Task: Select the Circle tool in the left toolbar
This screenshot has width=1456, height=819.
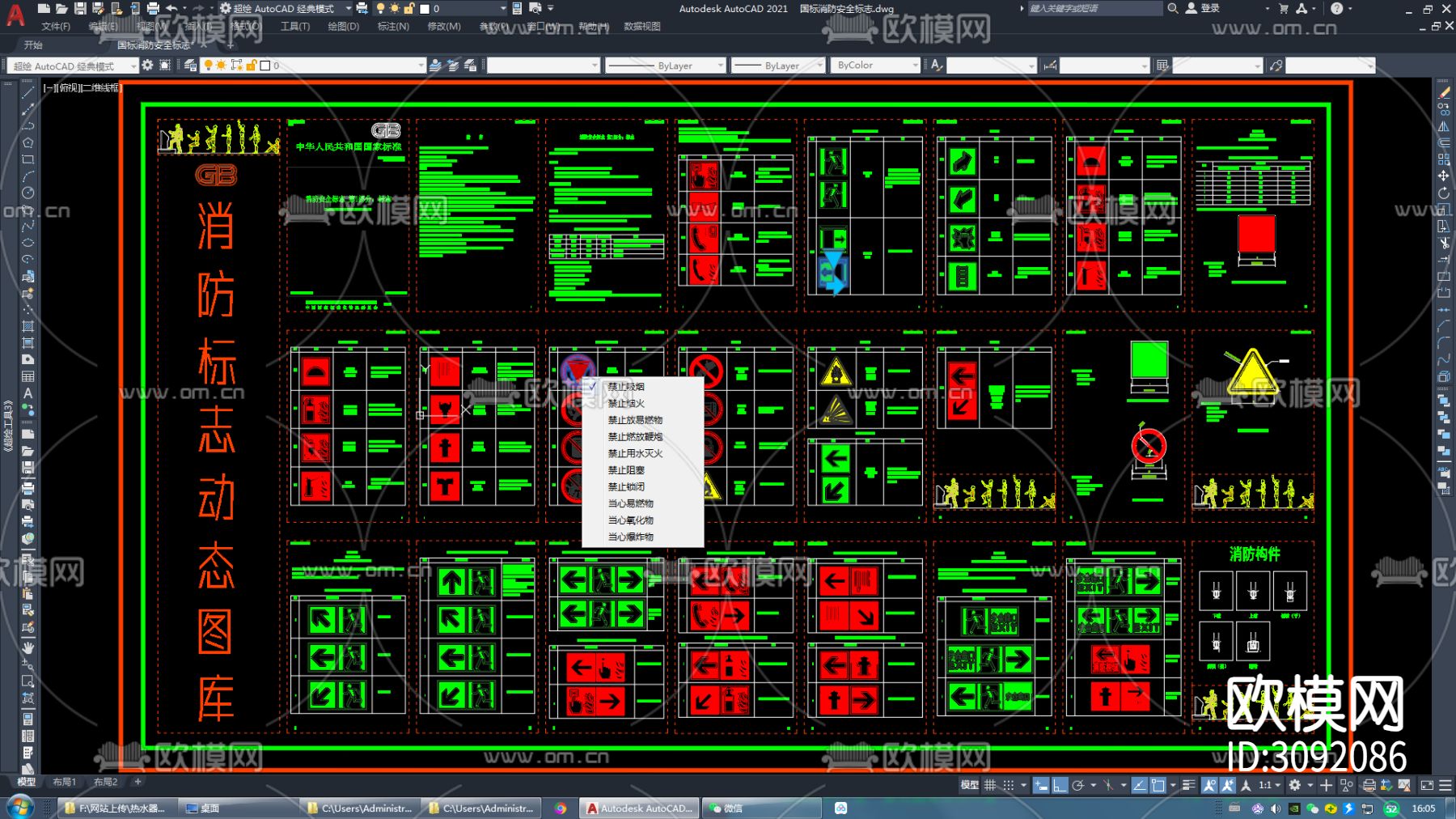Action: (28, 193)
